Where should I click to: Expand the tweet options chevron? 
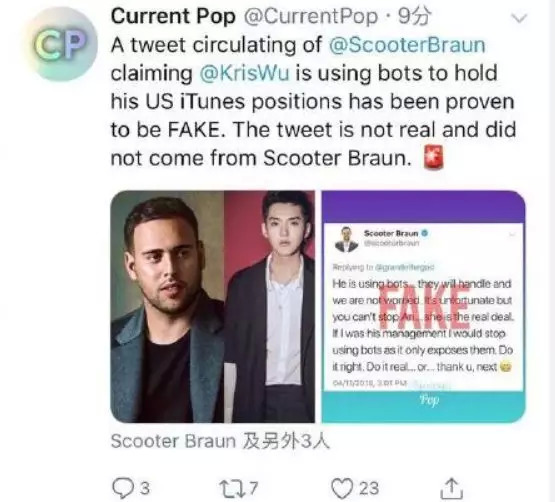[x=519, y=18]
